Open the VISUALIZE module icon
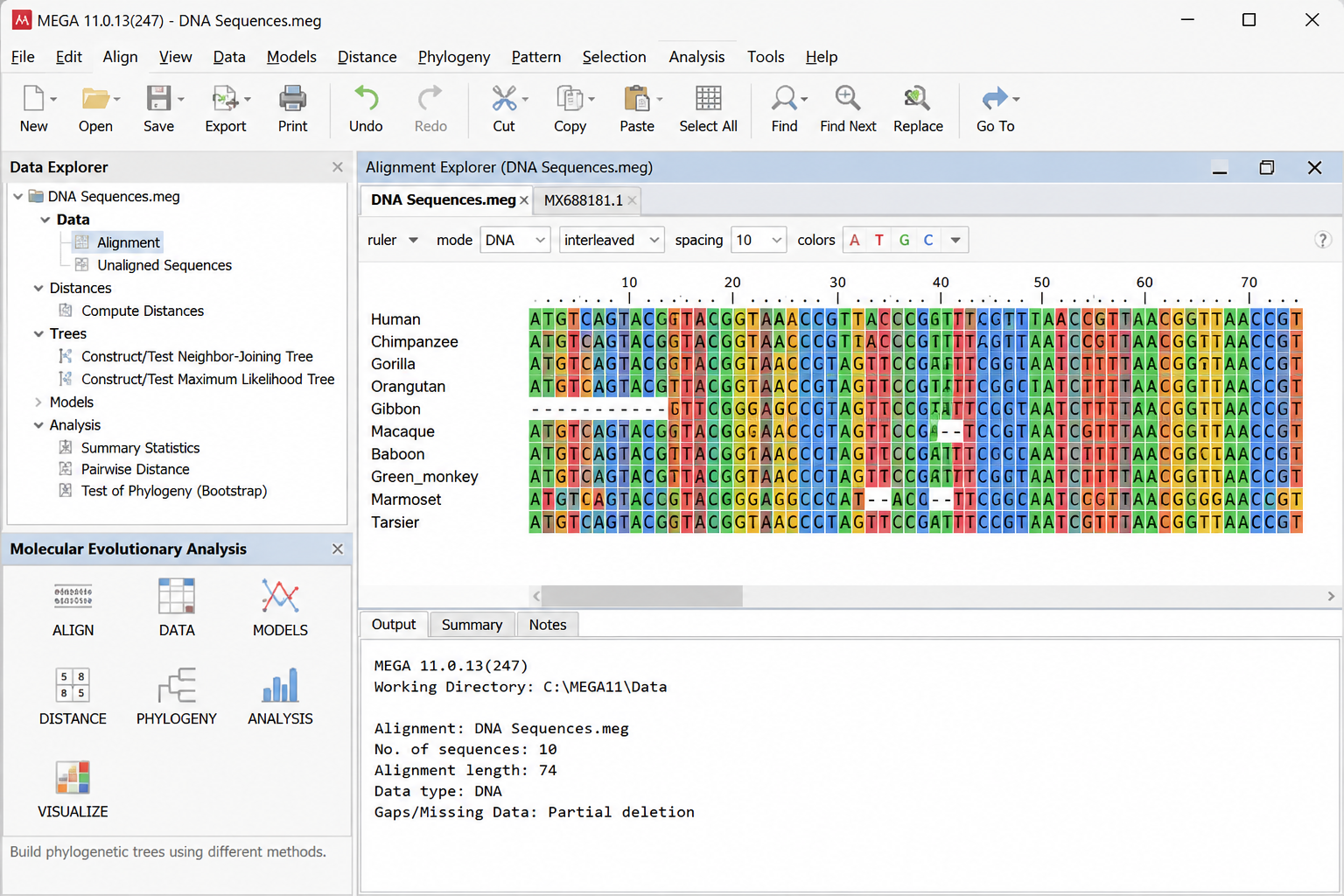Viewport: 1344px width, 896px height. coord(73,778)
